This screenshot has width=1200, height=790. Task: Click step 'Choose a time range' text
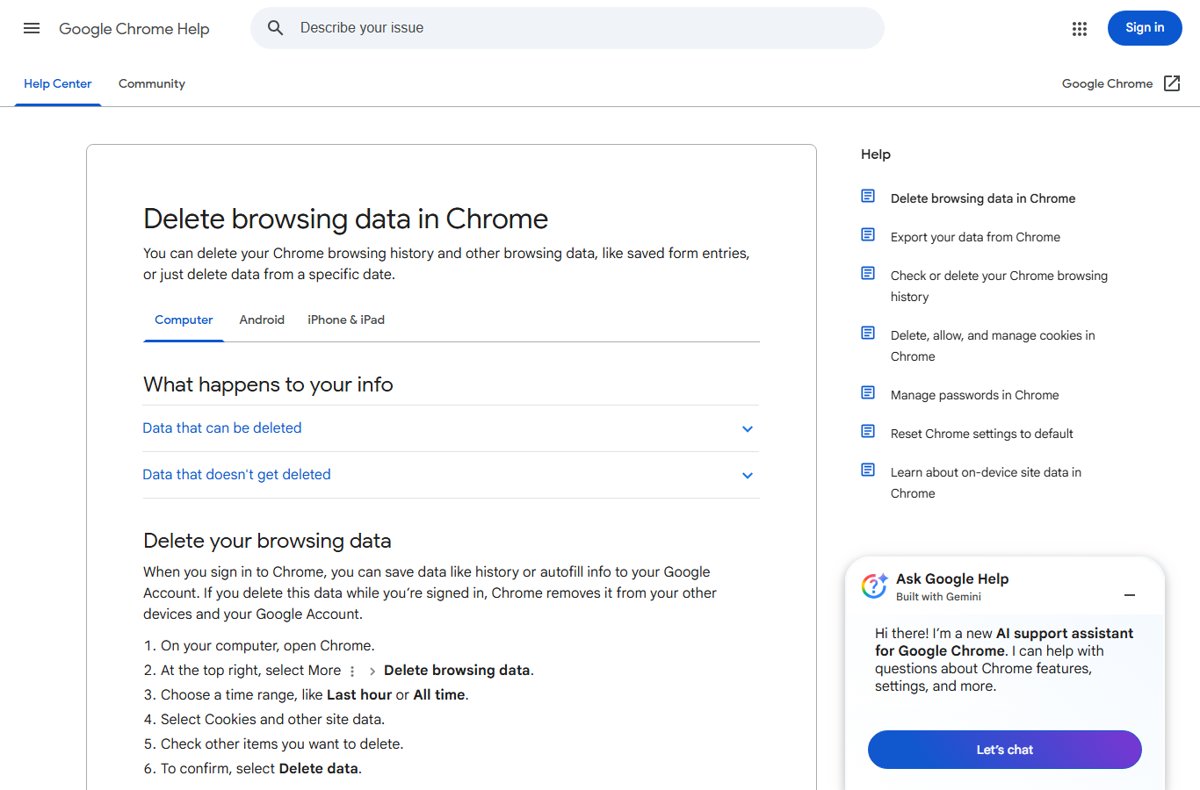click(x=314, y=695)
